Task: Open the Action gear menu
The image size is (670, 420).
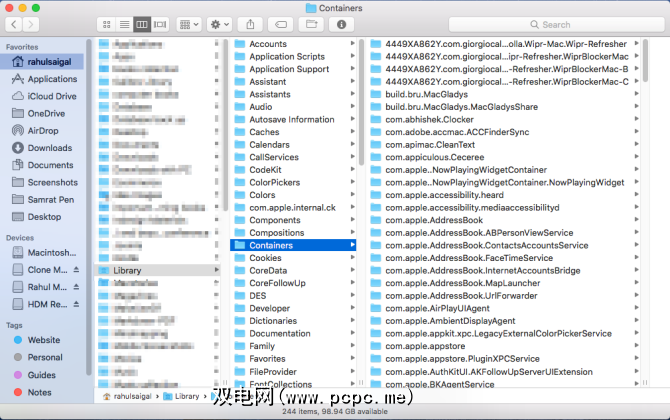Action: point(220,25)
